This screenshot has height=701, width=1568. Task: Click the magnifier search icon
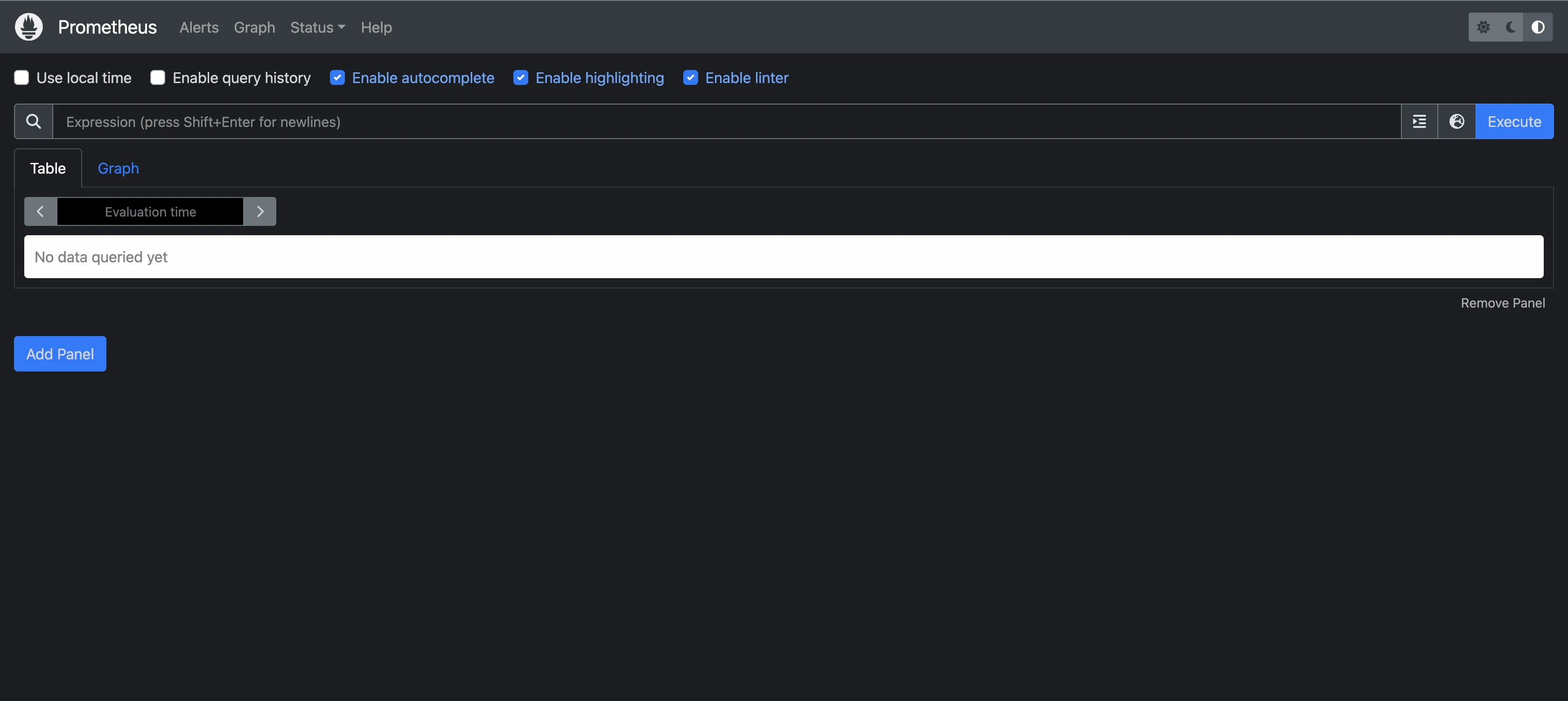pos(34,122)
